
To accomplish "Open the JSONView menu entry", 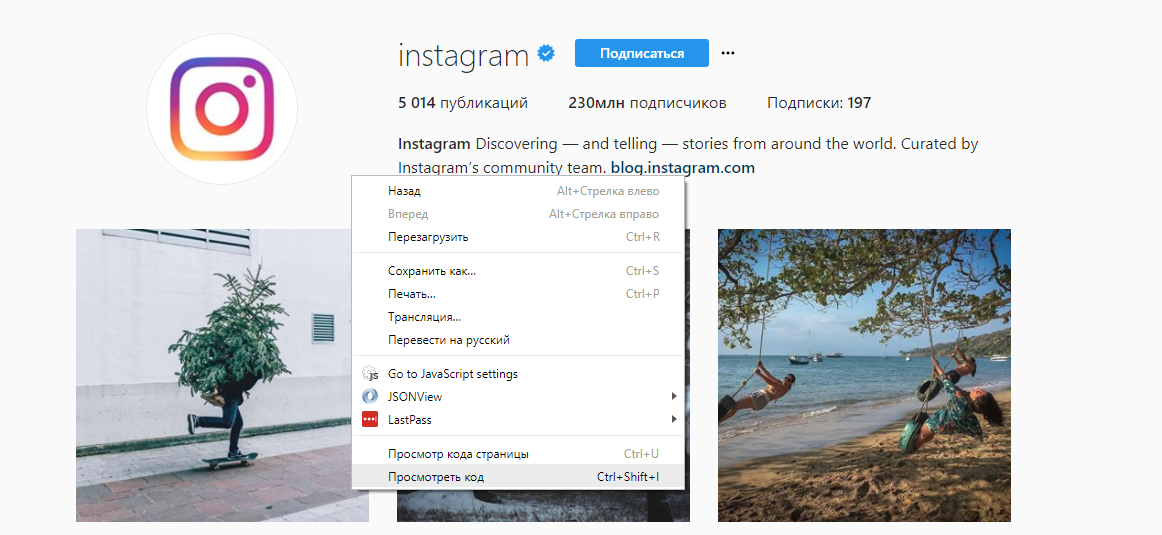I will click(x=518, y=396).
